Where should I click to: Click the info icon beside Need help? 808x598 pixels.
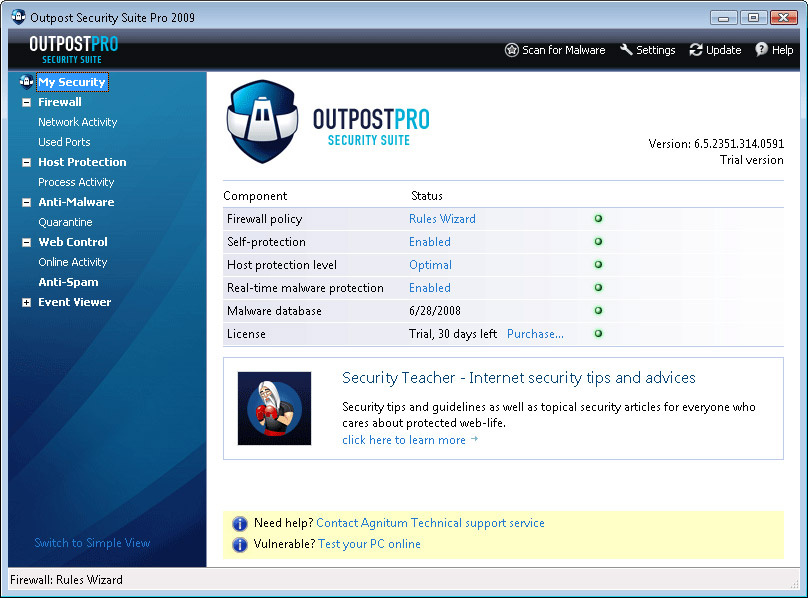[240, 523]
